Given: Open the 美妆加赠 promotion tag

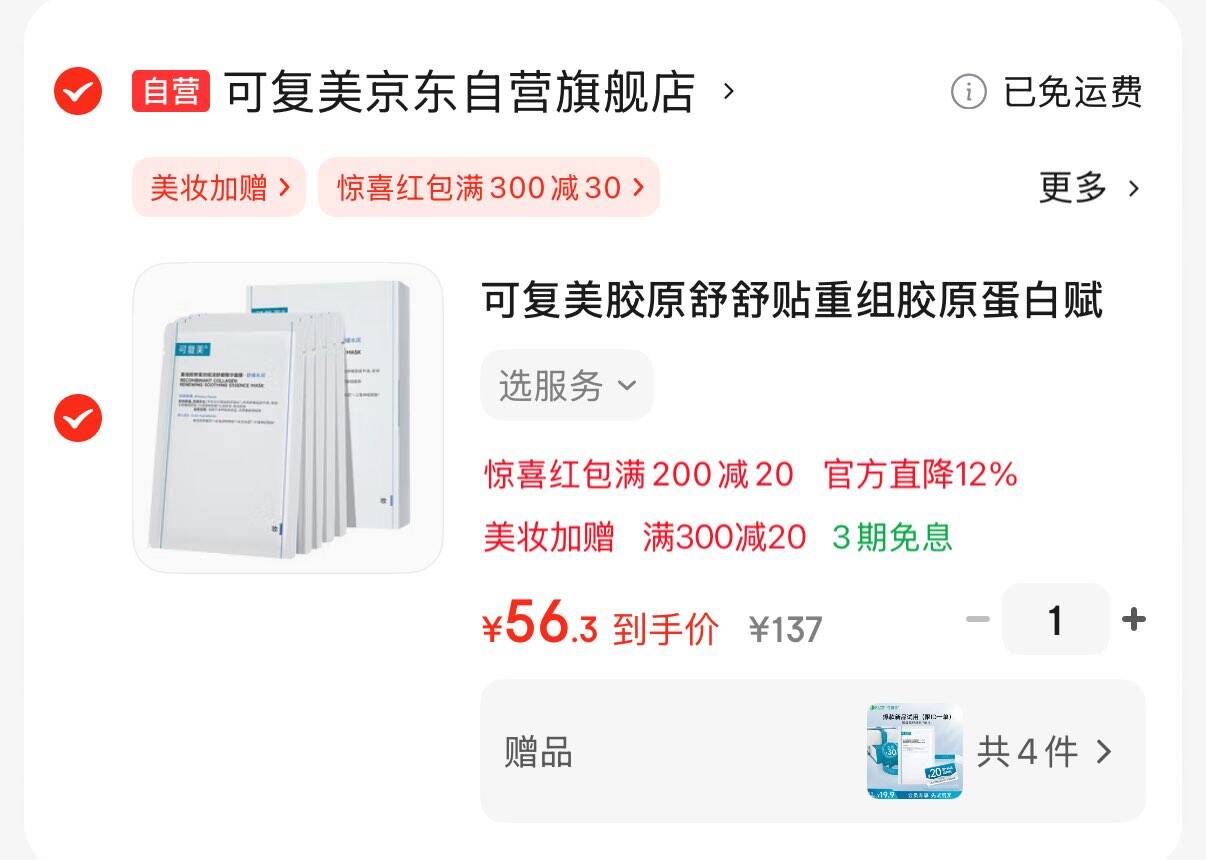Looking at the screenshot, I should pyautogui.click(x=219, y=187).
